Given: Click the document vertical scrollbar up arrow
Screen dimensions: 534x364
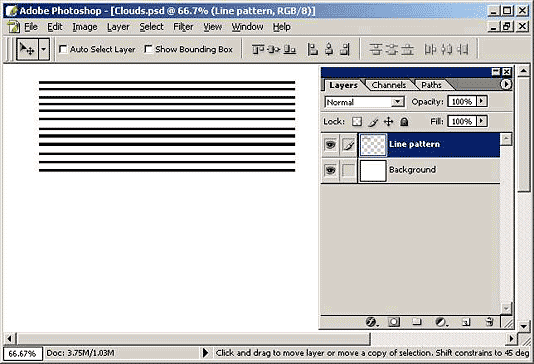Looking at the screenshot, I should pyautogui.click(x=523, y=71).
